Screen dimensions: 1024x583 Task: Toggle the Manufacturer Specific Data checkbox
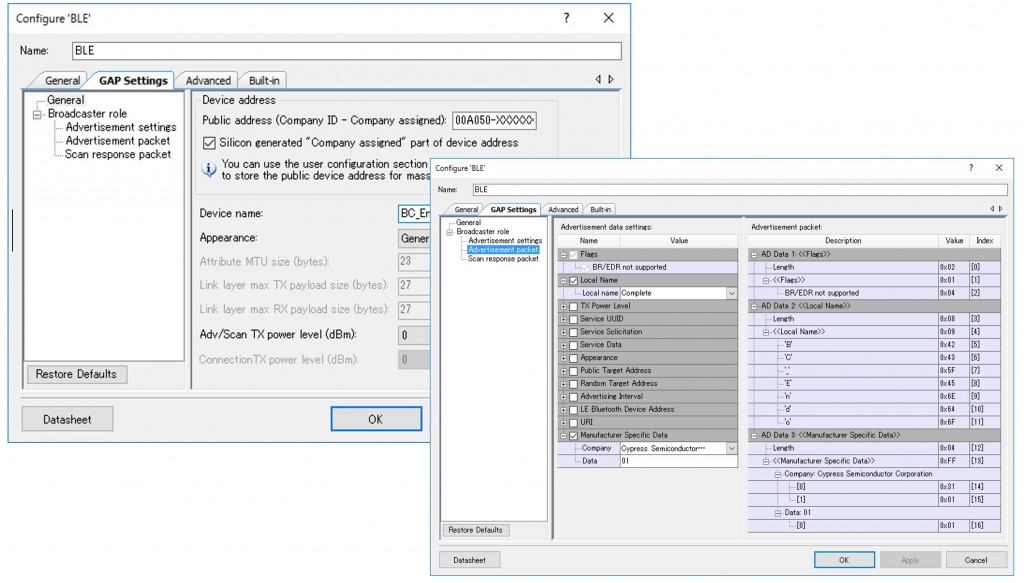point(573,435)
